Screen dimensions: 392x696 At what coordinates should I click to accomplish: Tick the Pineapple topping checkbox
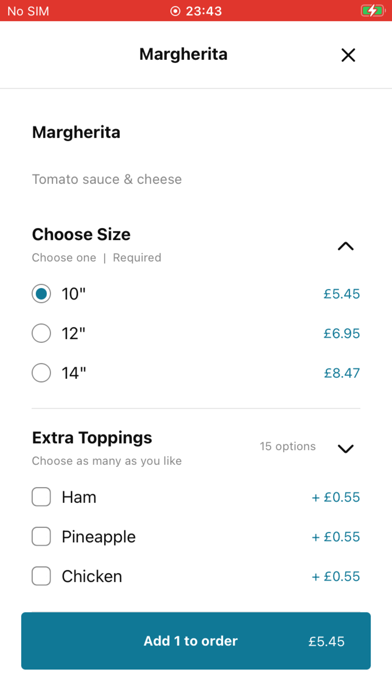41,537
